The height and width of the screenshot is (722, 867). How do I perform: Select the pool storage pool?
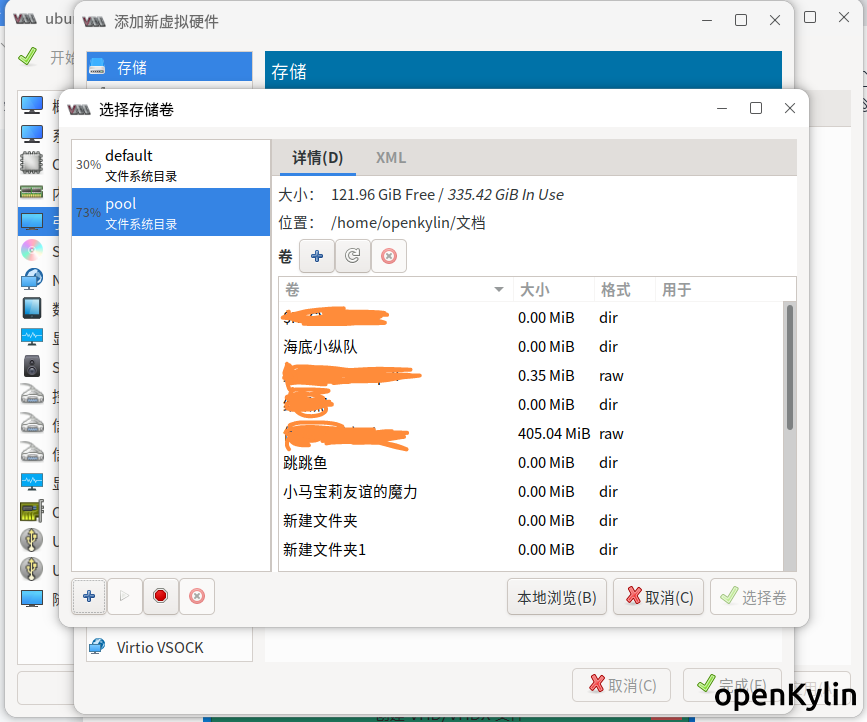tap(170, 213)
